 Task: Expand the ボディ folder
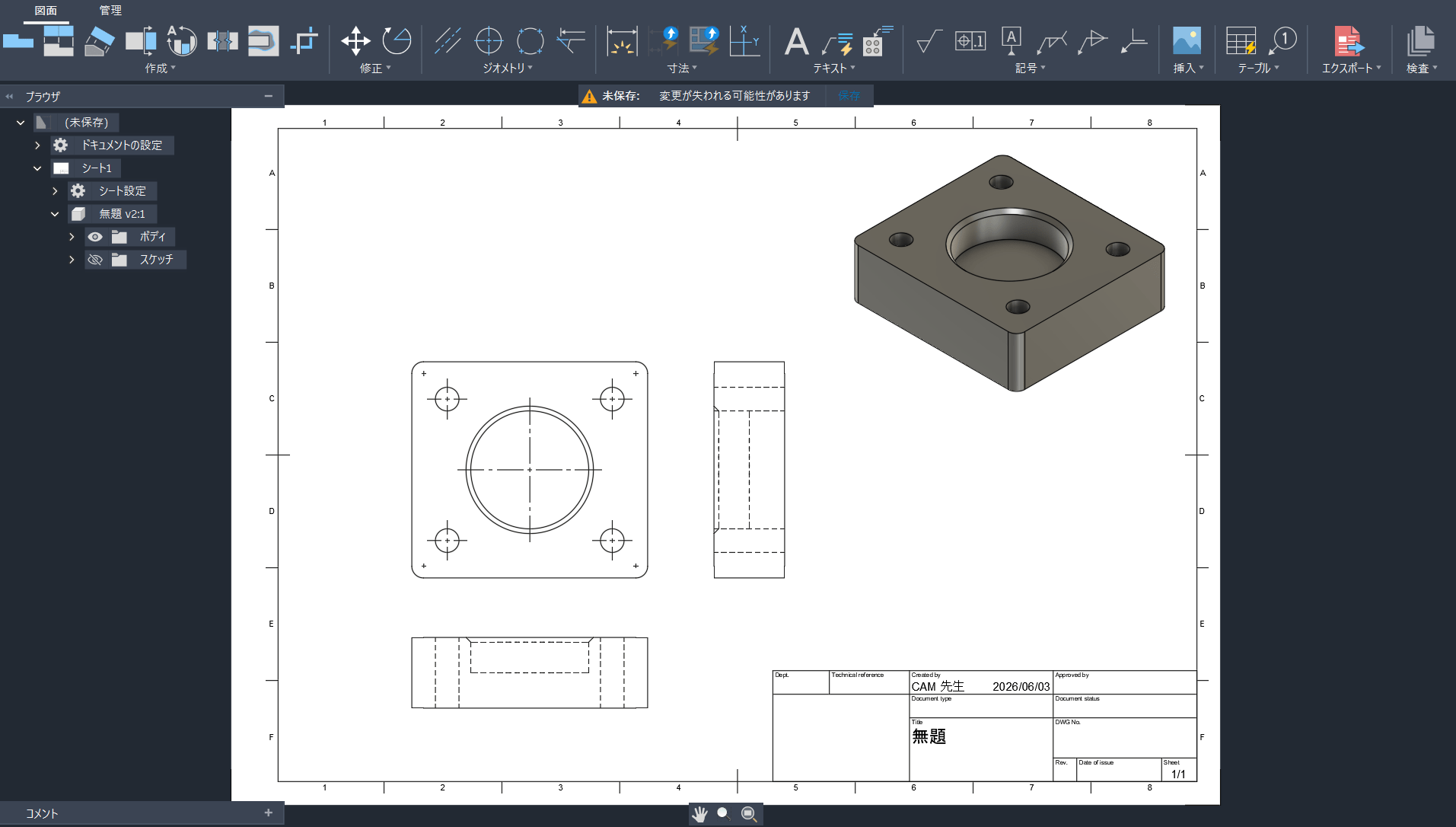tap(72, 237)
